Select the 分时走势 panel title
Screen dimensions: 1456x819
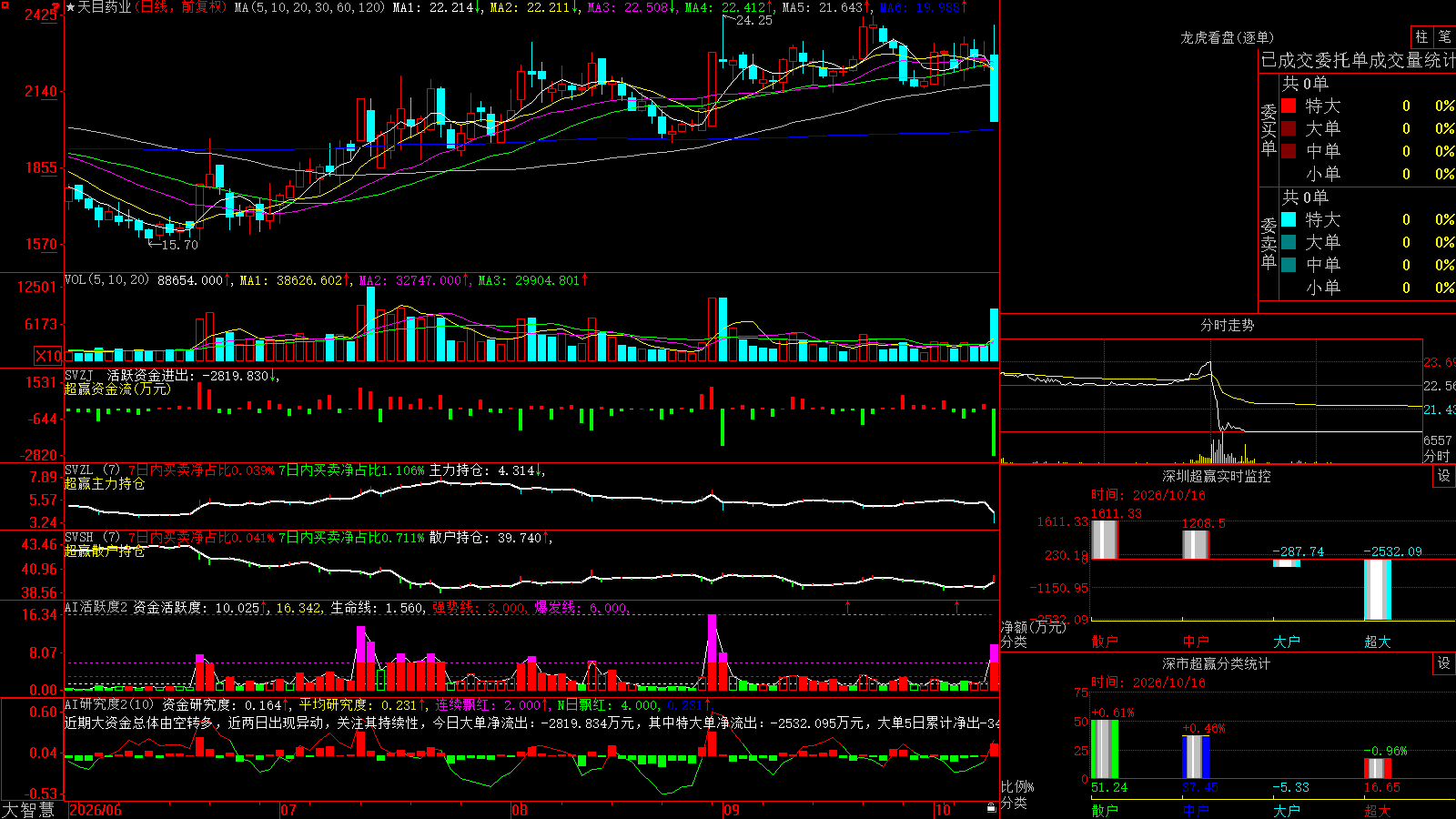pos(1227,325)
